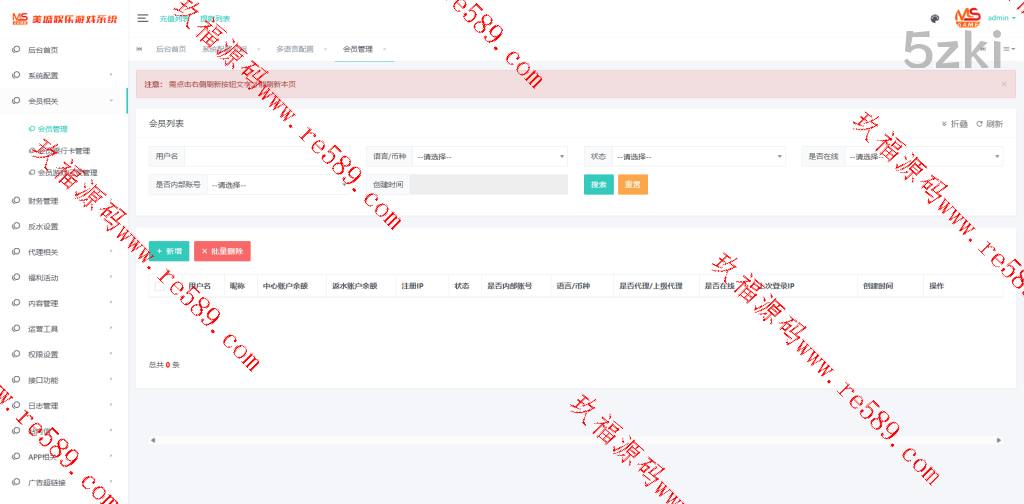Screen dimensions: 1024x504
Task: Click the tab bar scroll-left icon
Action: coord(138,49)
